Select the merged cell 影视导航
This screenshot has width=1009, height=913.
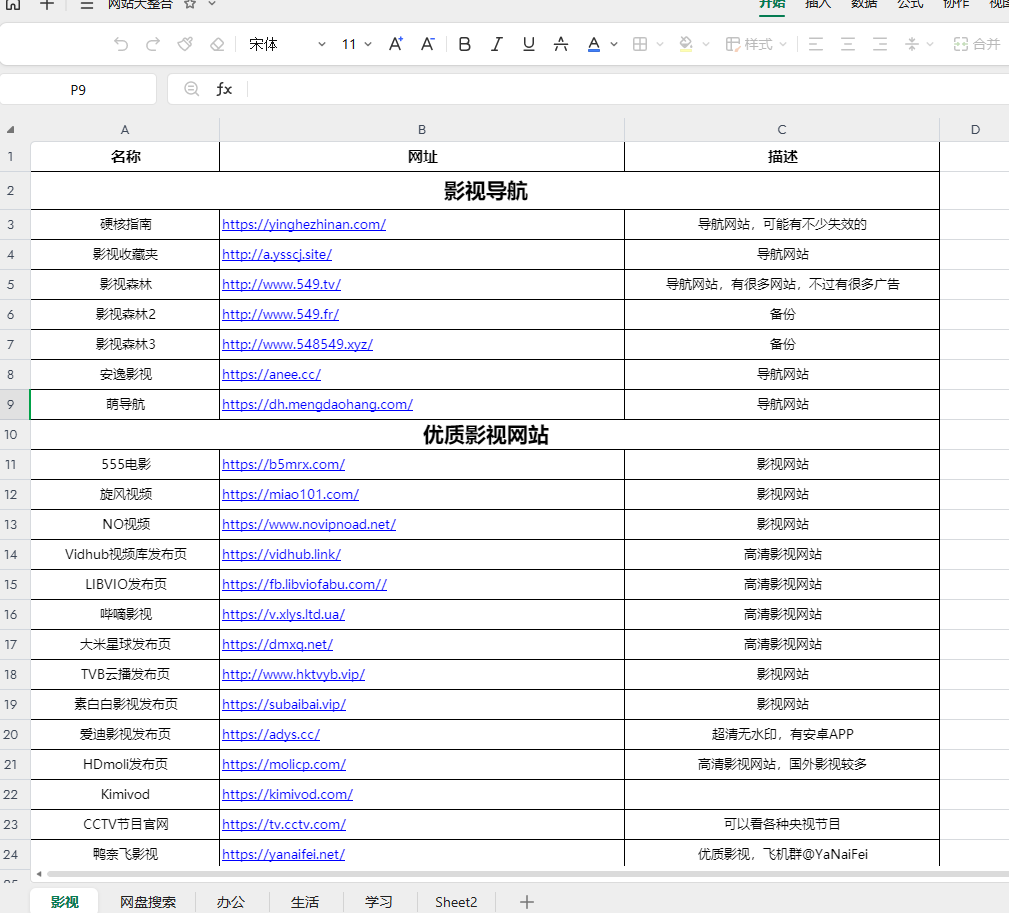point(485,190)
